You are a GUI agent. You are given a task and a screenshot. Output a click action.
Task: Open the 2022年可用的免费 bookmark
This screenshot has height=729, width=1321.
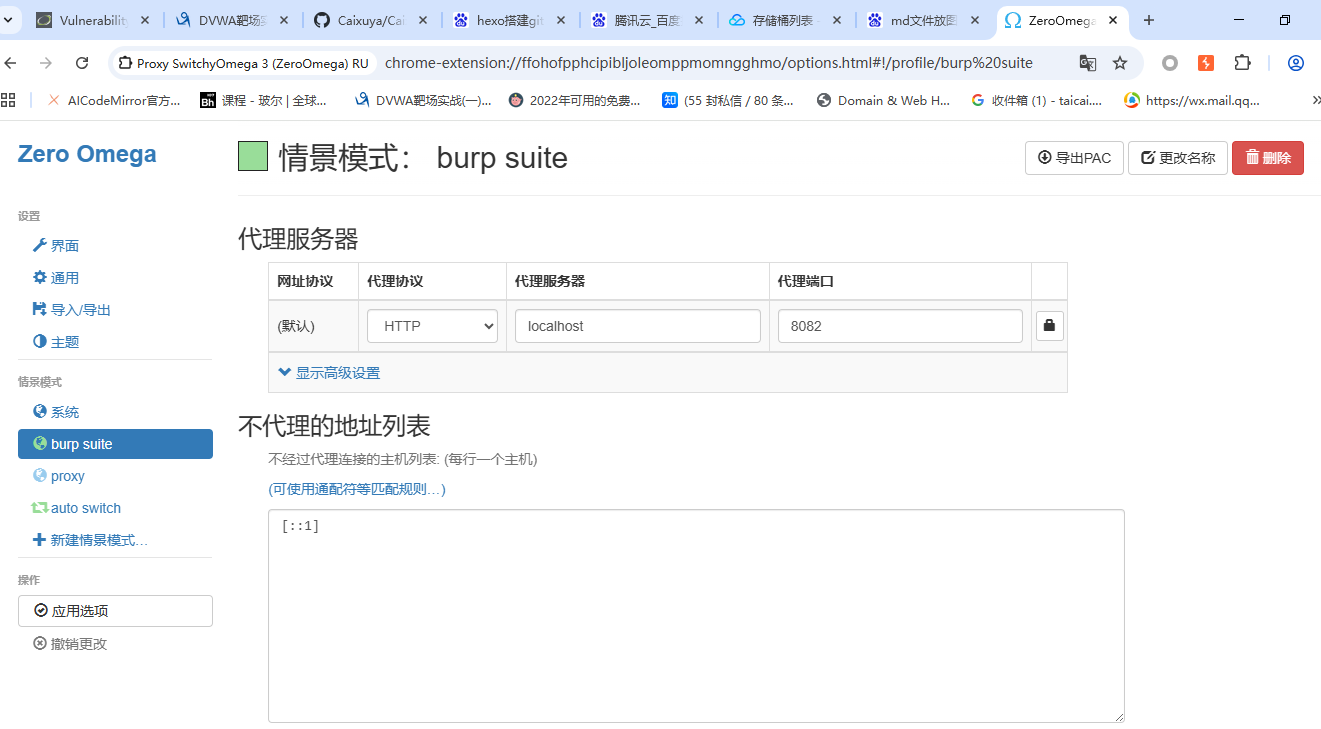575,100
